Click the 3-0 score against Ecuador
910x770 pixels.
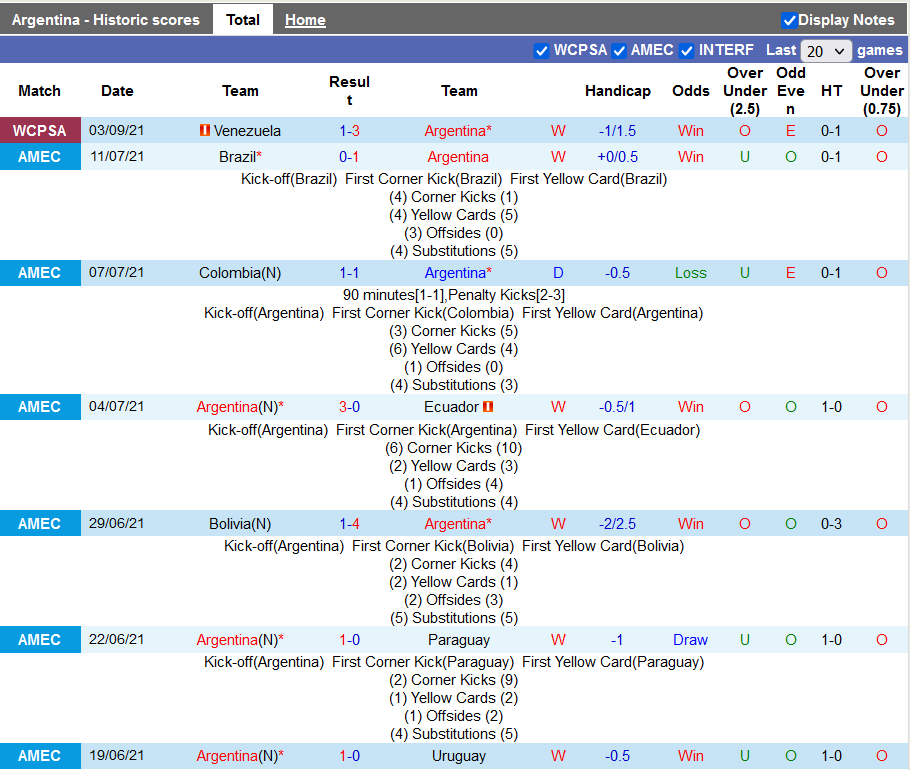(349, 407)
